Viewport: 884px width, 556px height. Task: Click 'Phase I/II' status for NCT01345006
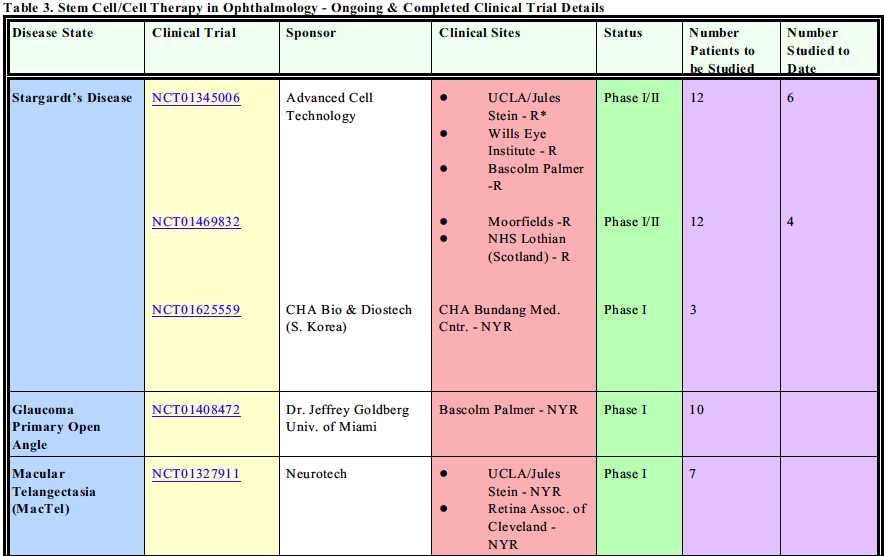631,98
